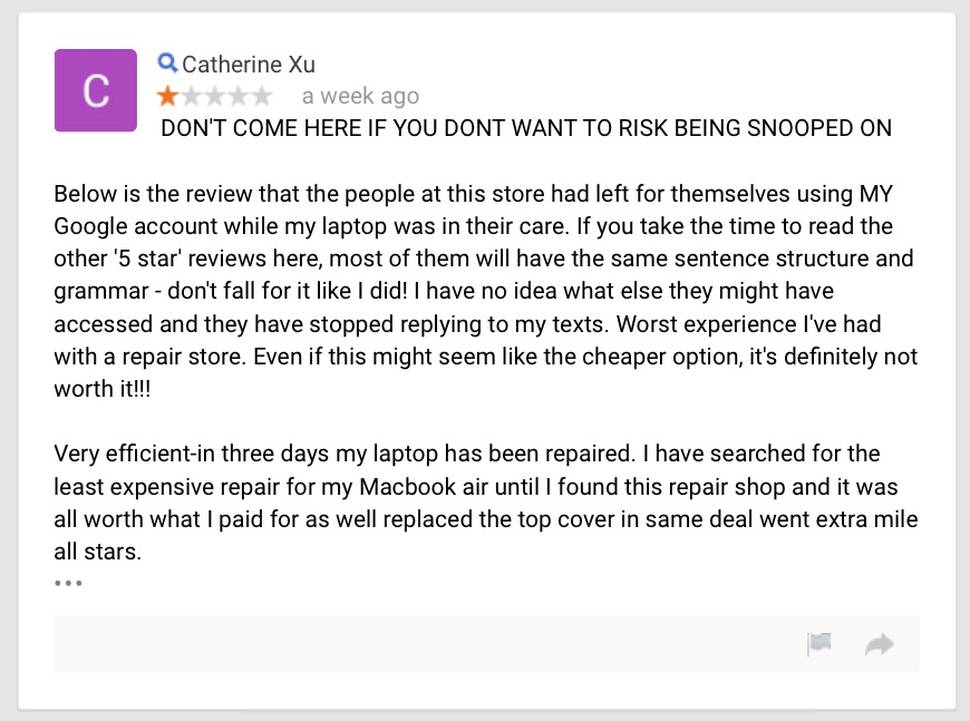Click the fourth grey rating star
970x721 pixels.
click(238, 96)
